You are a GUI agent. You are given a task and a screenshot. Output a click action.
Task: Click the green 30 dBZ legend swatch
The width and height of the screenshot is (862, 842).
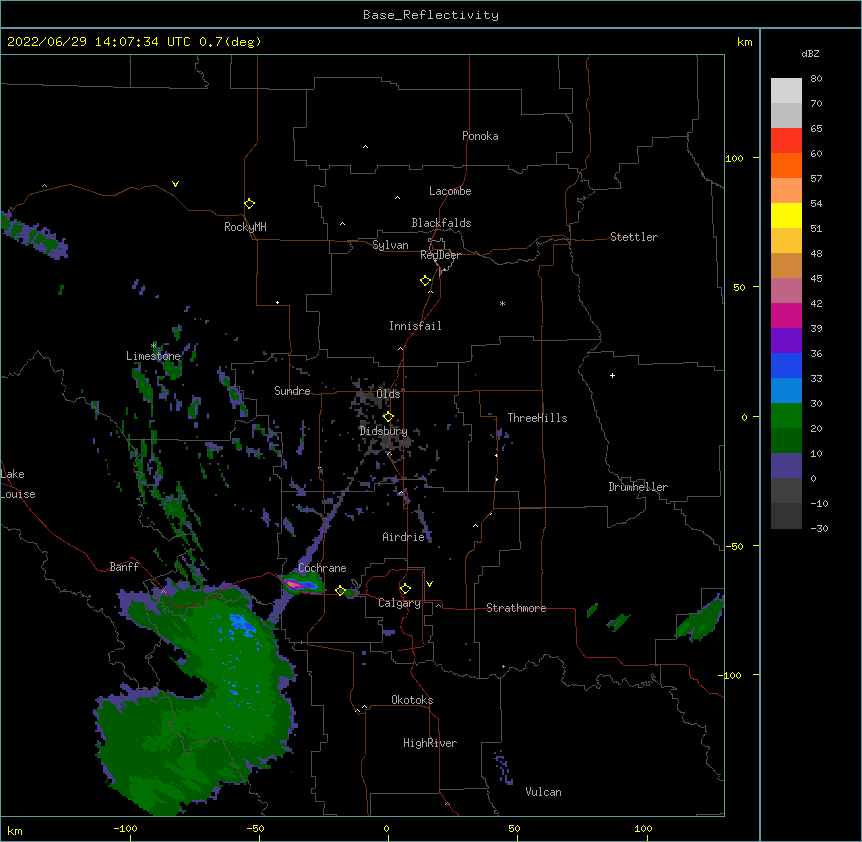[x=786, y=416]
